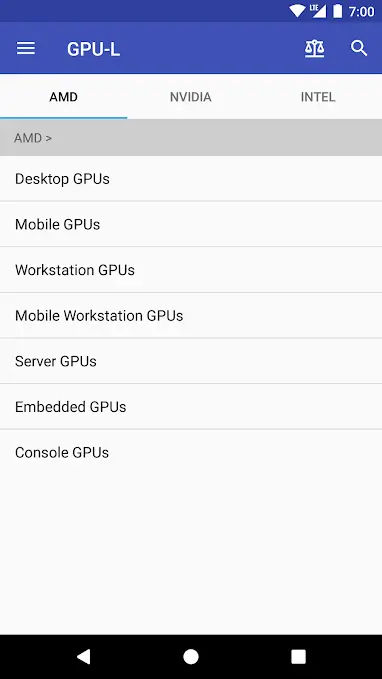Switch to the NVIDIA tab
Image resolution: width=382 pixels, height=679 pixels.
(x=191, y=97)
